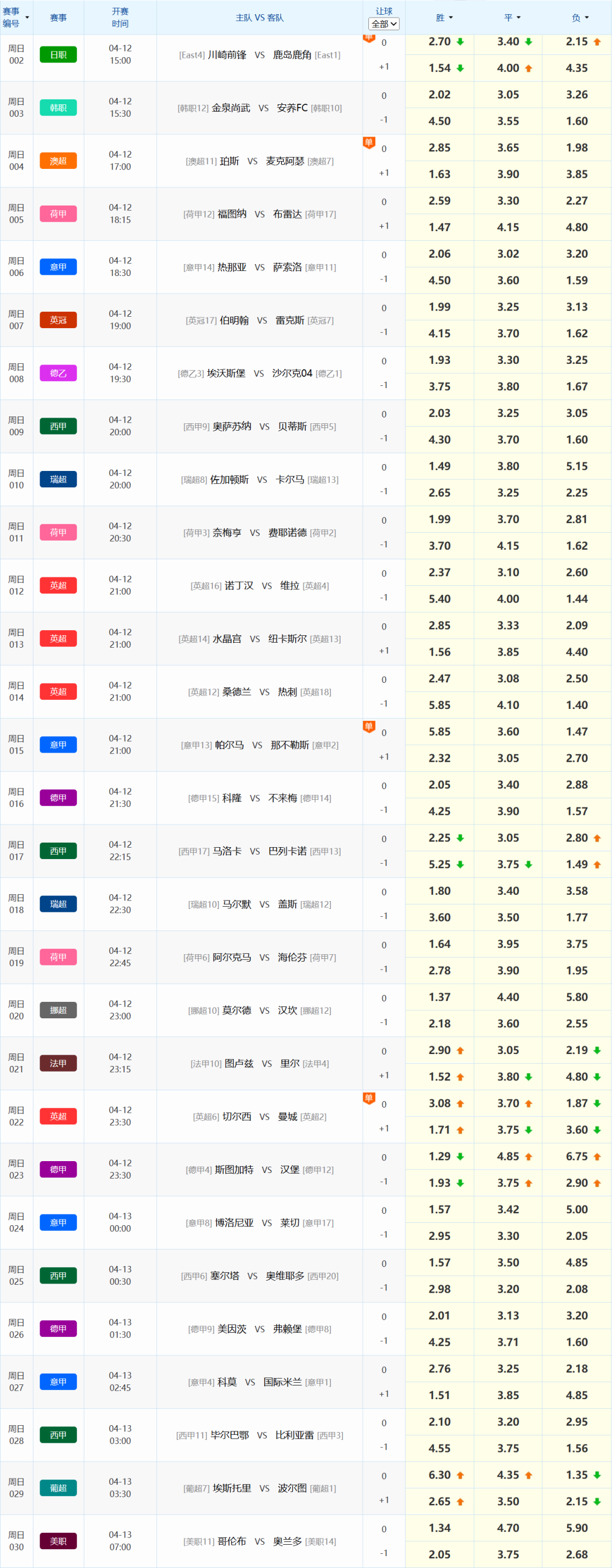Viewport: 612px width, 1568px height.
Task: Click the 西甲 badge on match 009
Action: click(x=58, y=426)
